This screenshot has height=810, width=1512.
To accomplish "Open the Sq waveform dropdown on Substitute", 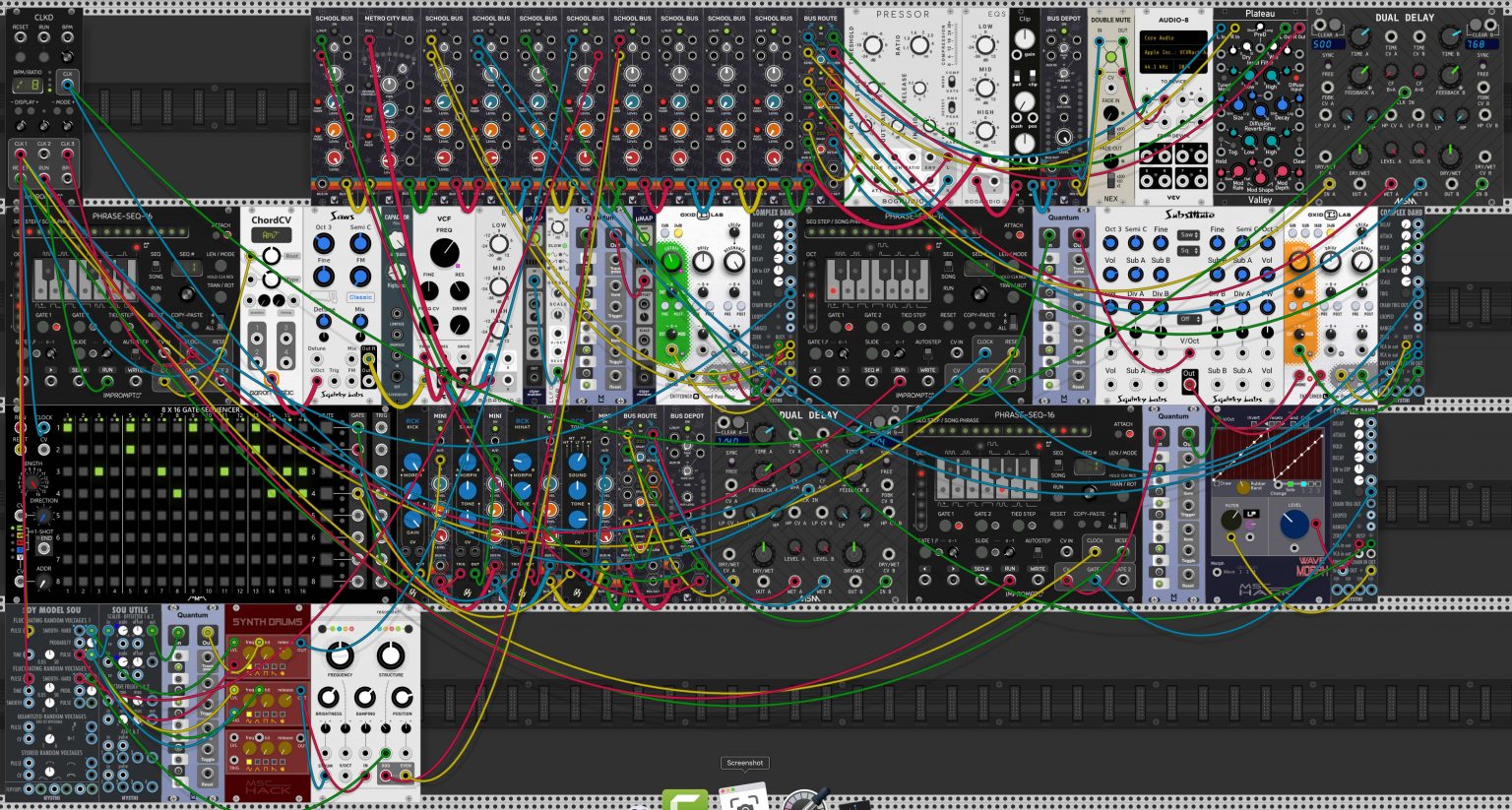I will (1188, 250).
